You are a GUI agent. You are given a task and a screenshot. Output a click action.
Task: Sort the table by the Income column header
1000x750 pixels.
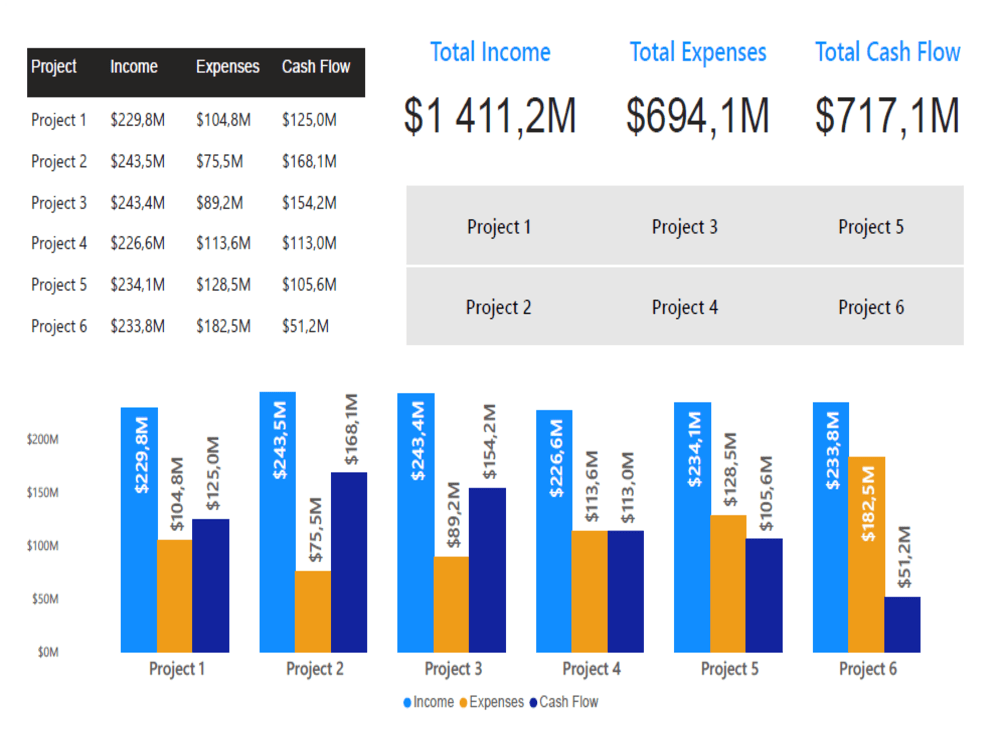133,66
